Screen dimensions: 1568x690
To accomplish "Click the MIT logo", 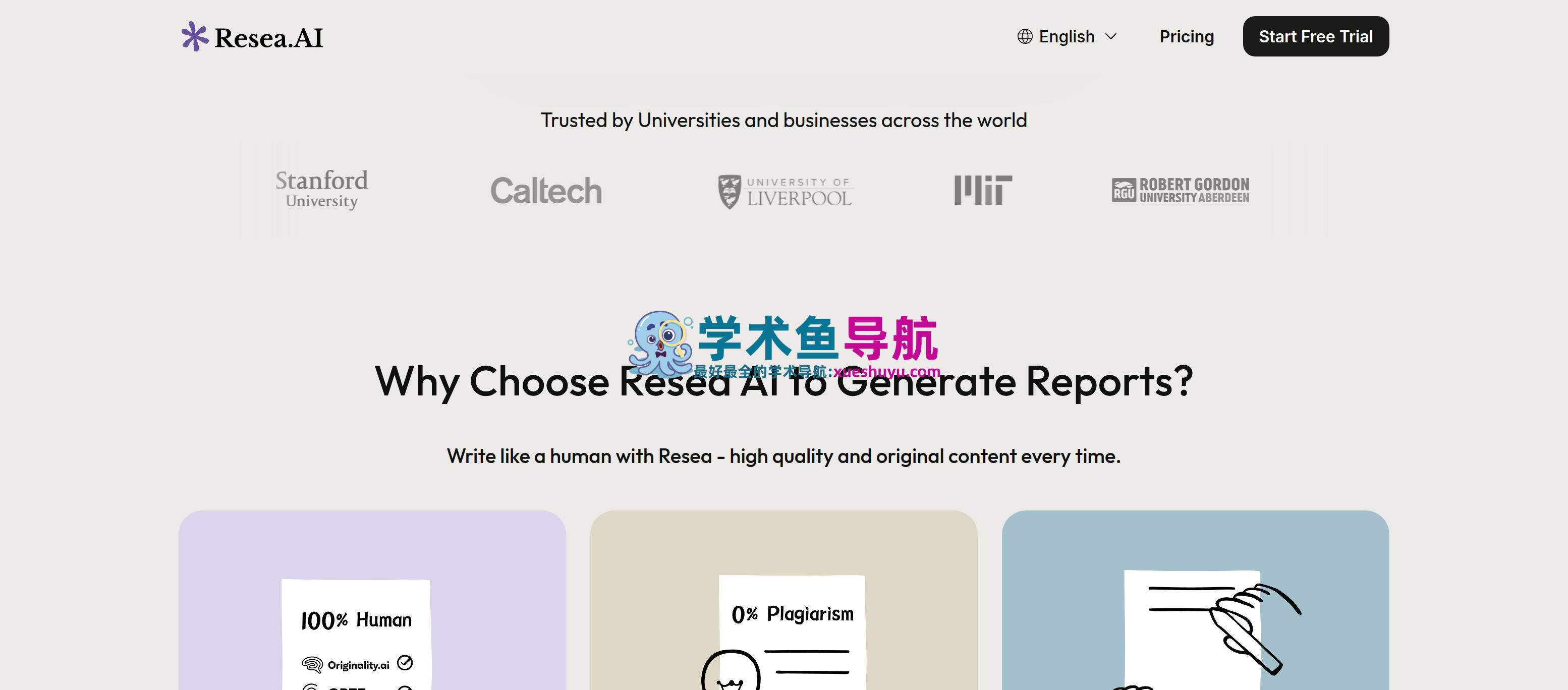I will click(982, 190).
